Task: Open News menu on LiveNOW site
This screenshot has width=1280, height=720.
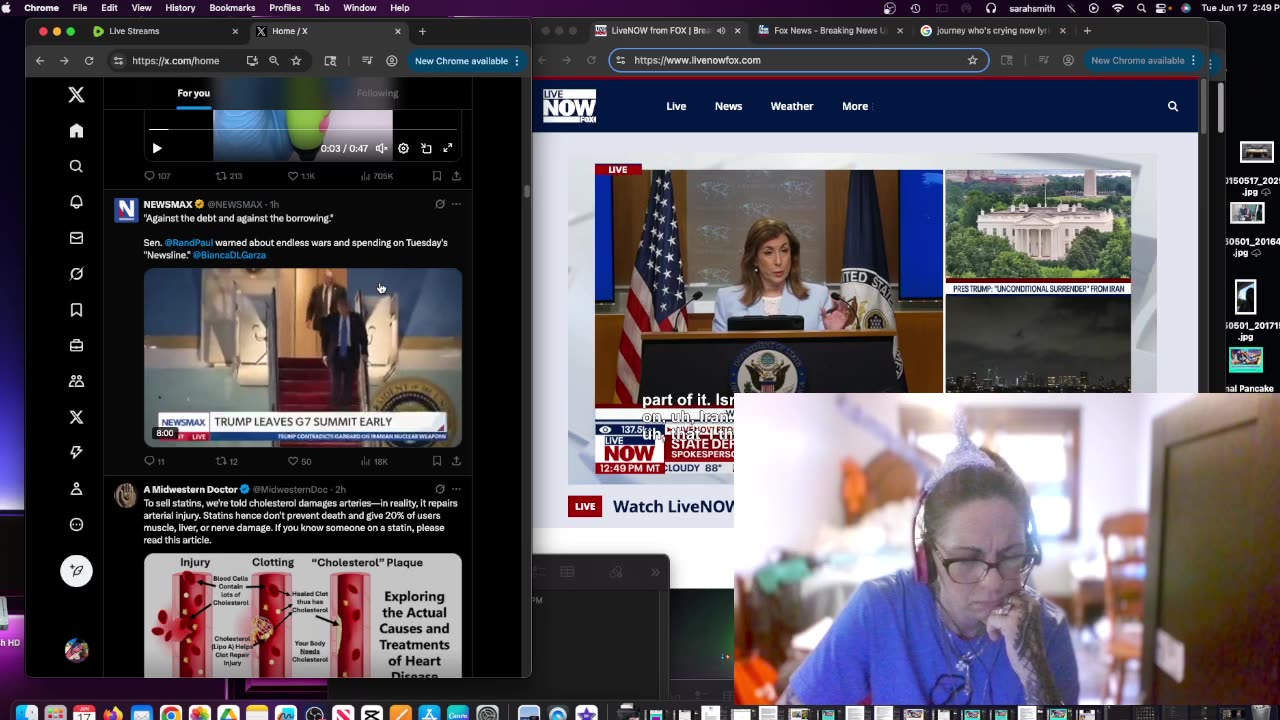Action: [x=728, y=106]
